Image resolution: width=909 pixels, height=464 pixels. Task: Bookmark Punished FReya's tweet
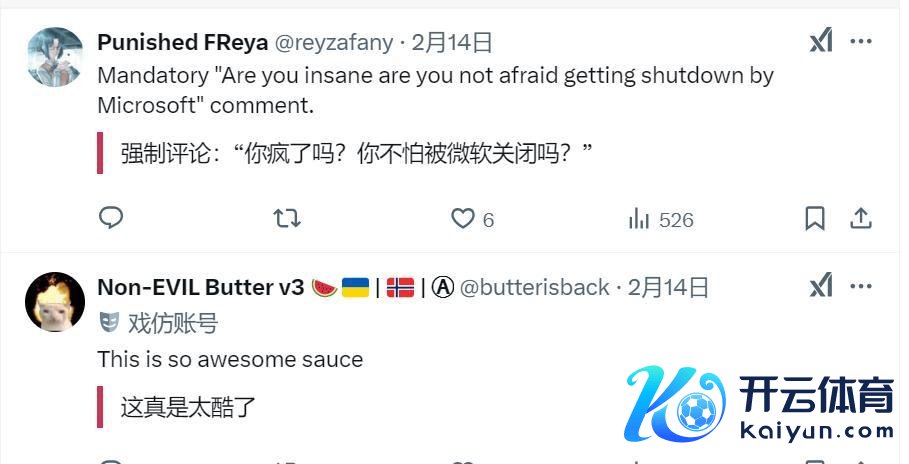tap(815, 219)
